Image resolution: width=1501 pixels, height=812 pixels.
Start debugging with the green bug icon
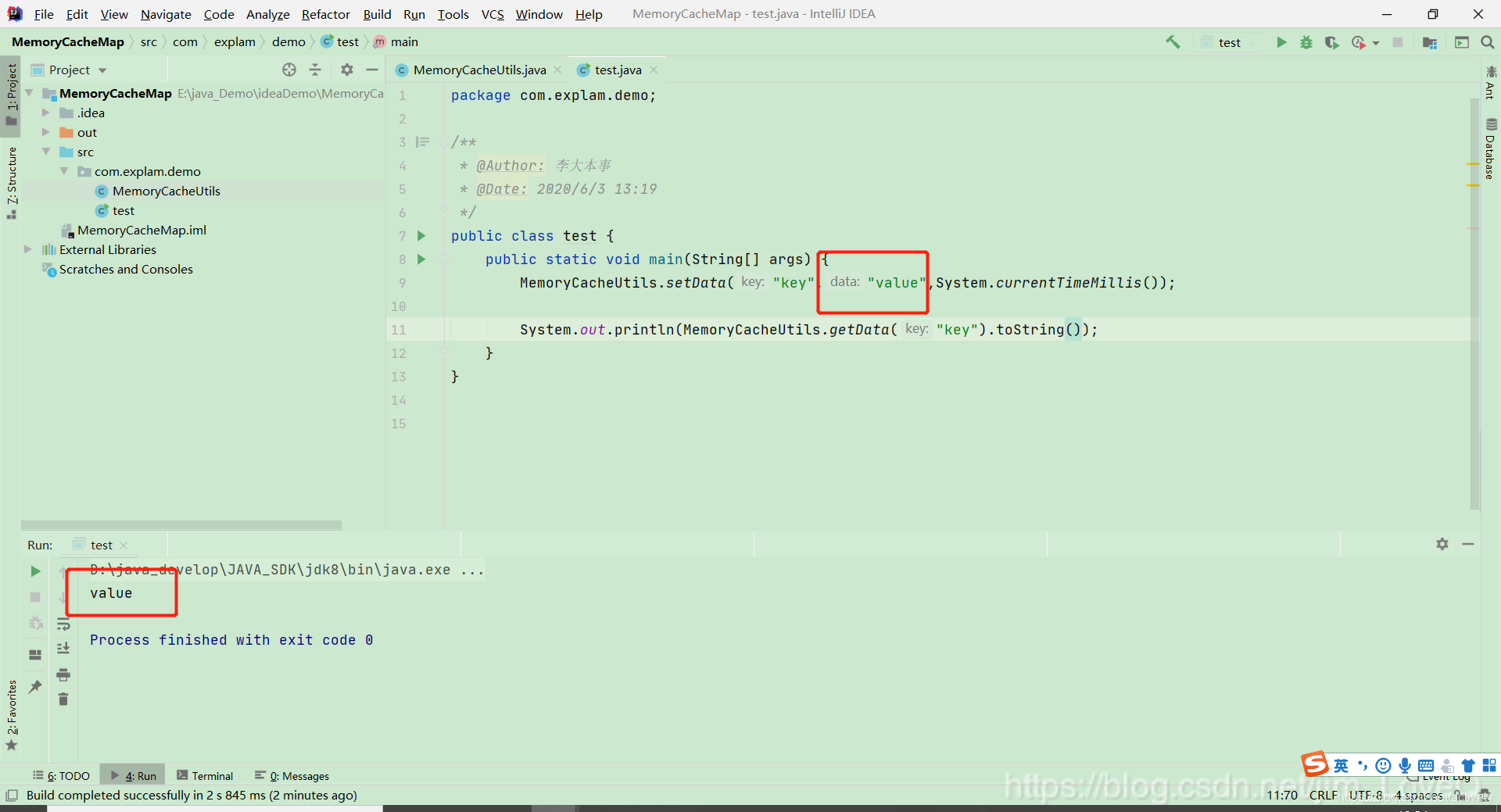point(1306,42)
